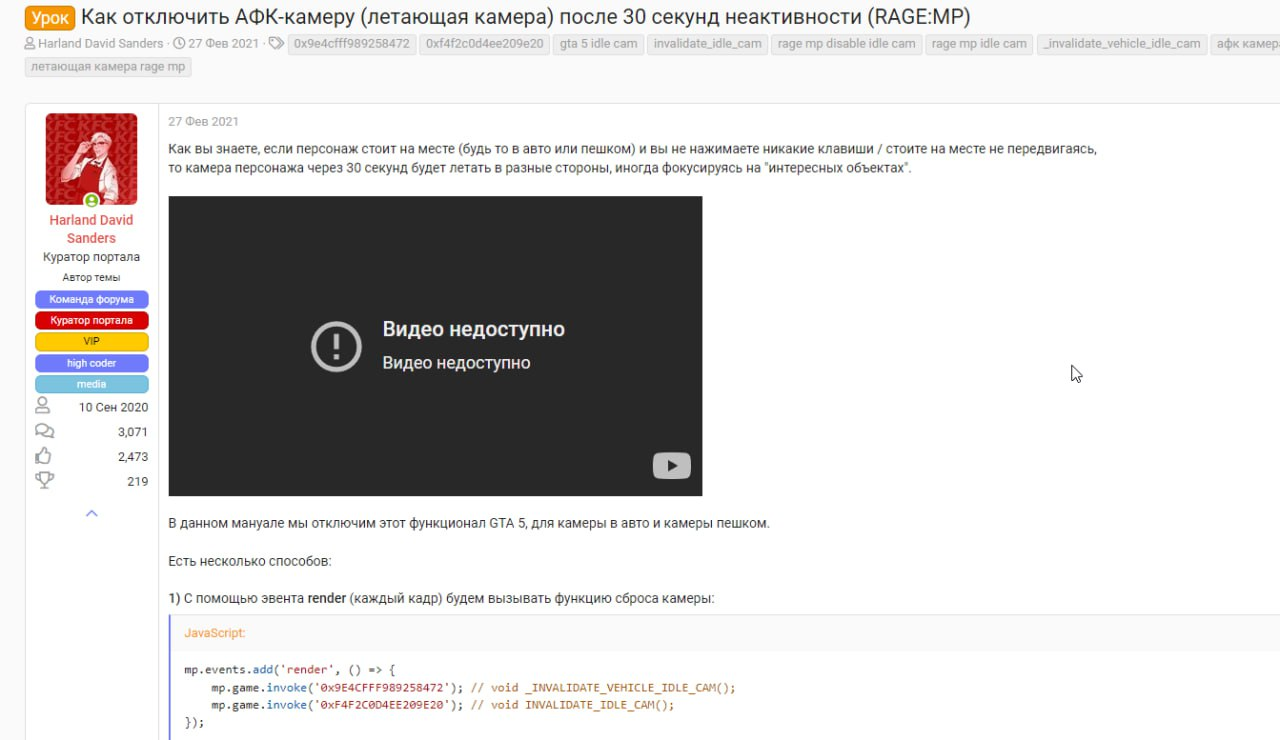Click the reaction score 2,473
The image size is (1280, 740).
click(132, 457)
